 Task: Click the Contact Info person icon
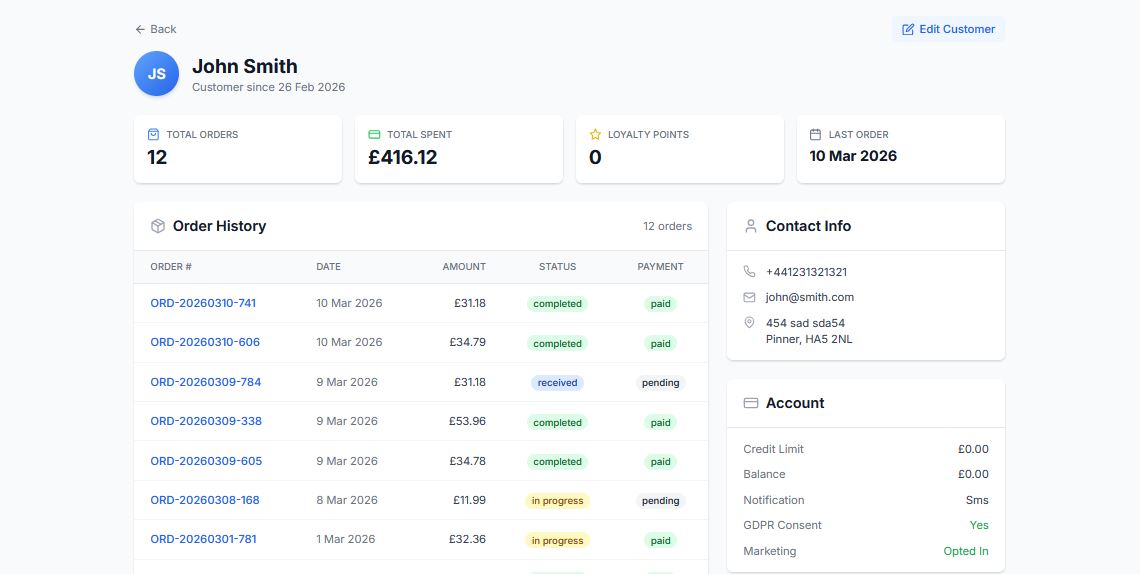click(x=751, y=226)
